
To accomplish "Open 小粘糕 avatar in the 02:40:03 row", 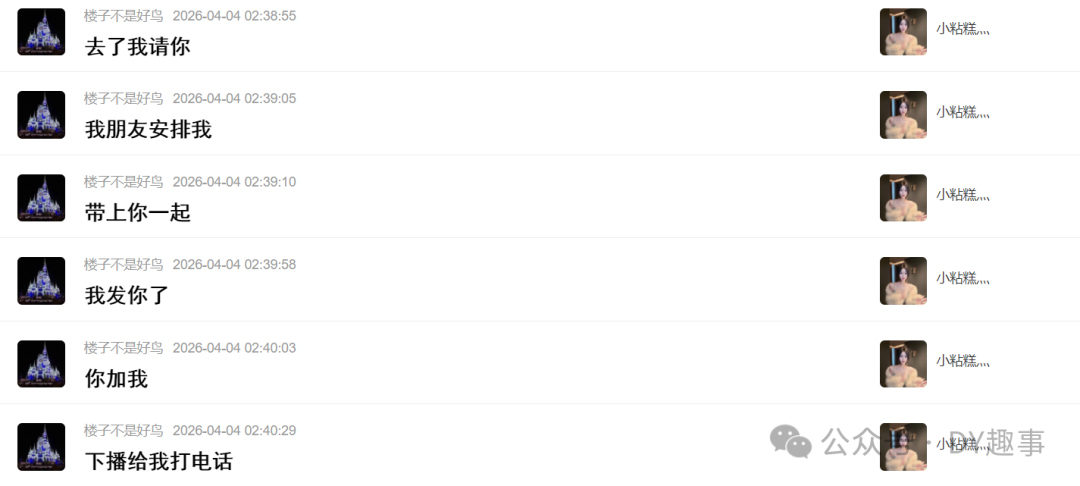I will click(x=903, y=363).
